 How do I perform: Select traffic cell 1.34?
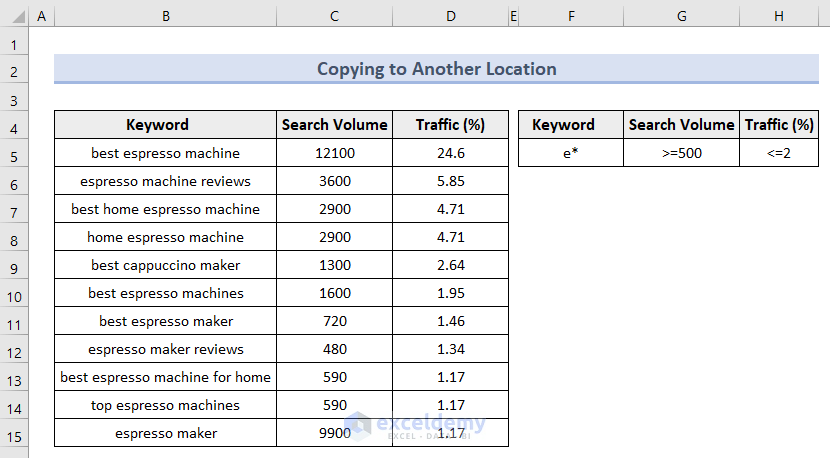click(450, 349)
